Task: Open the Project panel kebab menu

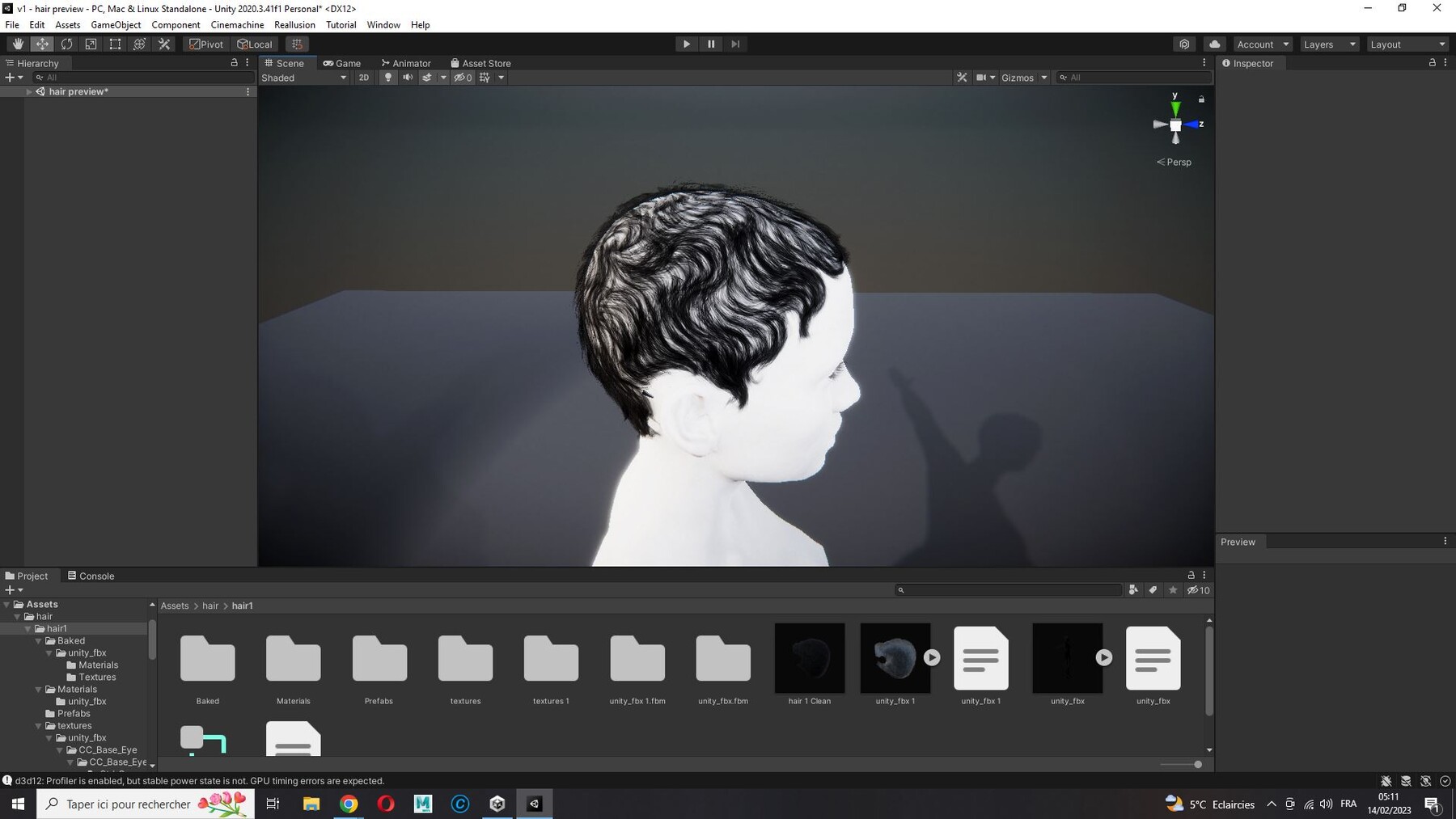Action: pos(1204,575)
